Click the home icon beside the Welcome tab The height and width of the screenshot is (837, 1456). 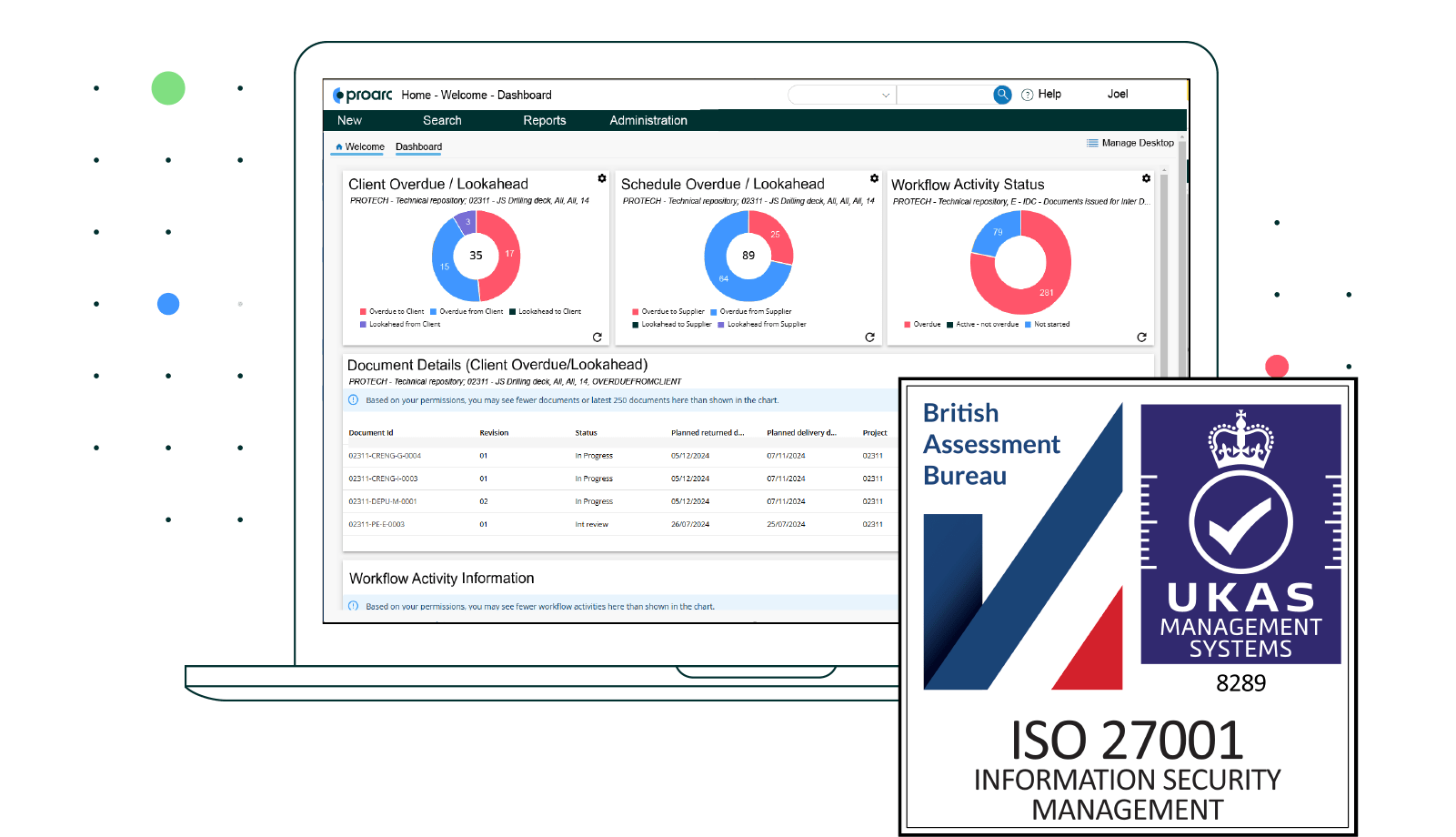[338, 146]
